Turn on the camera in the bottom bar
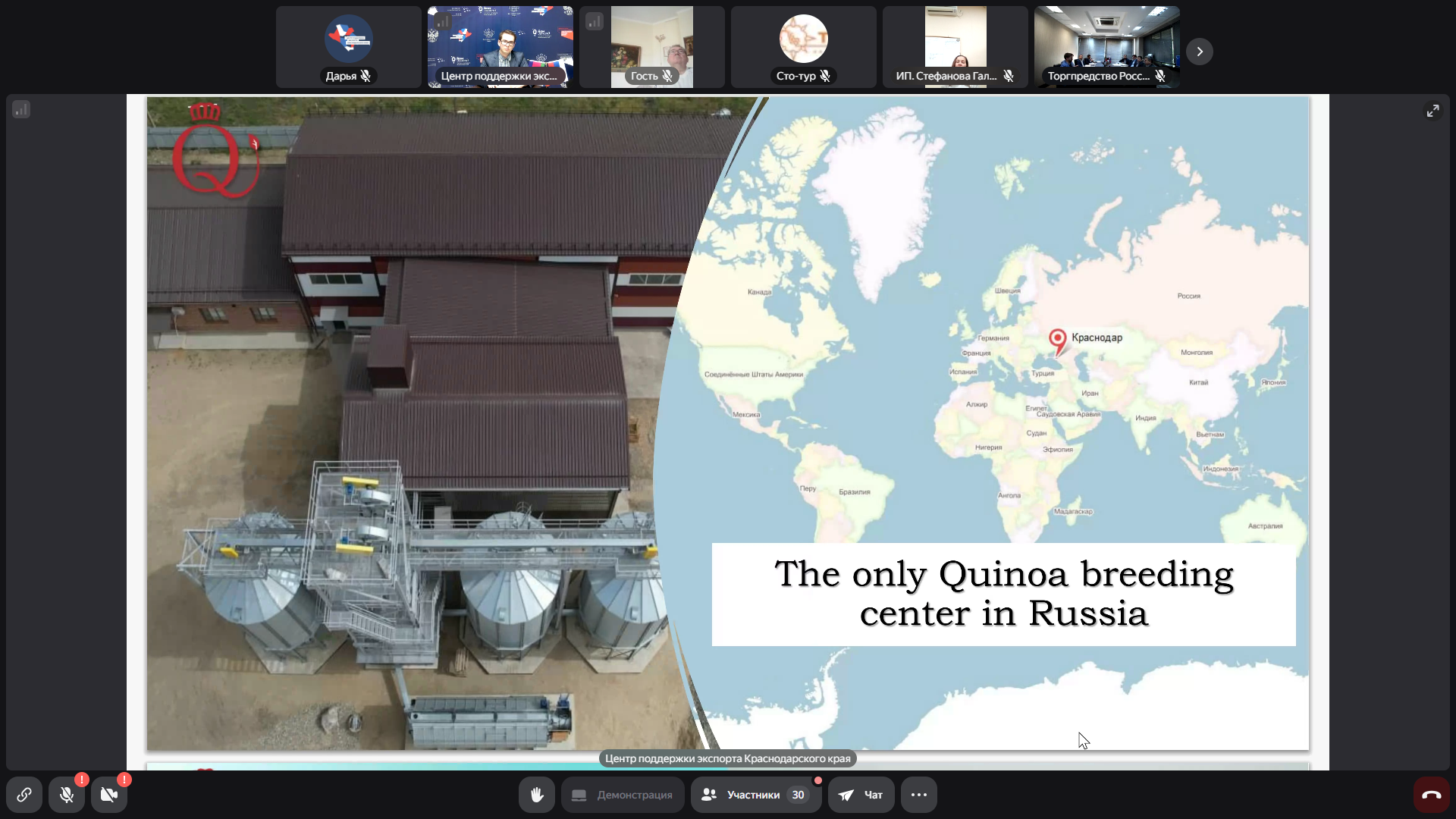1456x819 pixels. click(109, 795)
